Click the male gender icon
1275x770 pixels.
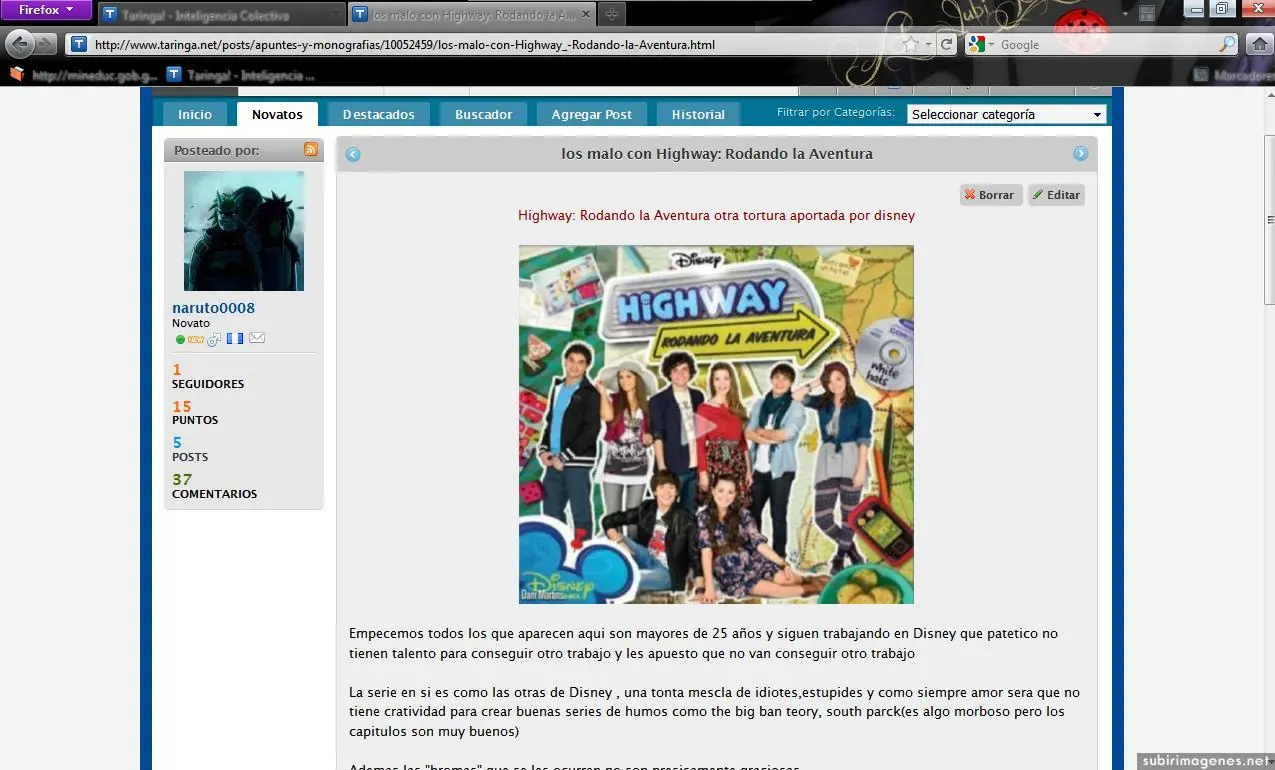pyautogui.click(x=214, y=339)
